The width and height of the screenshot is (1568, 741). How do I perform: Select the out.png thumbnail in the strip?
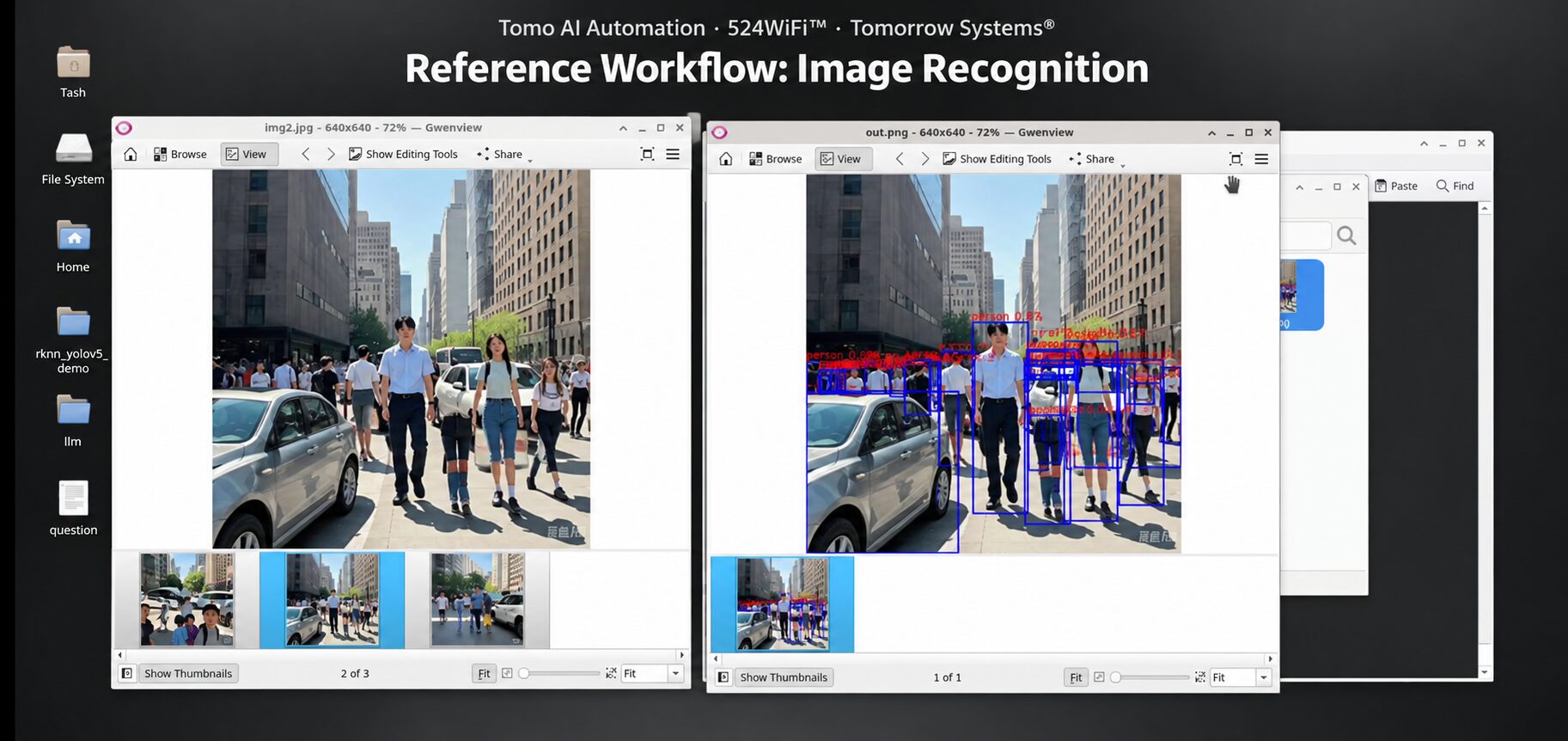coord(783,604)
